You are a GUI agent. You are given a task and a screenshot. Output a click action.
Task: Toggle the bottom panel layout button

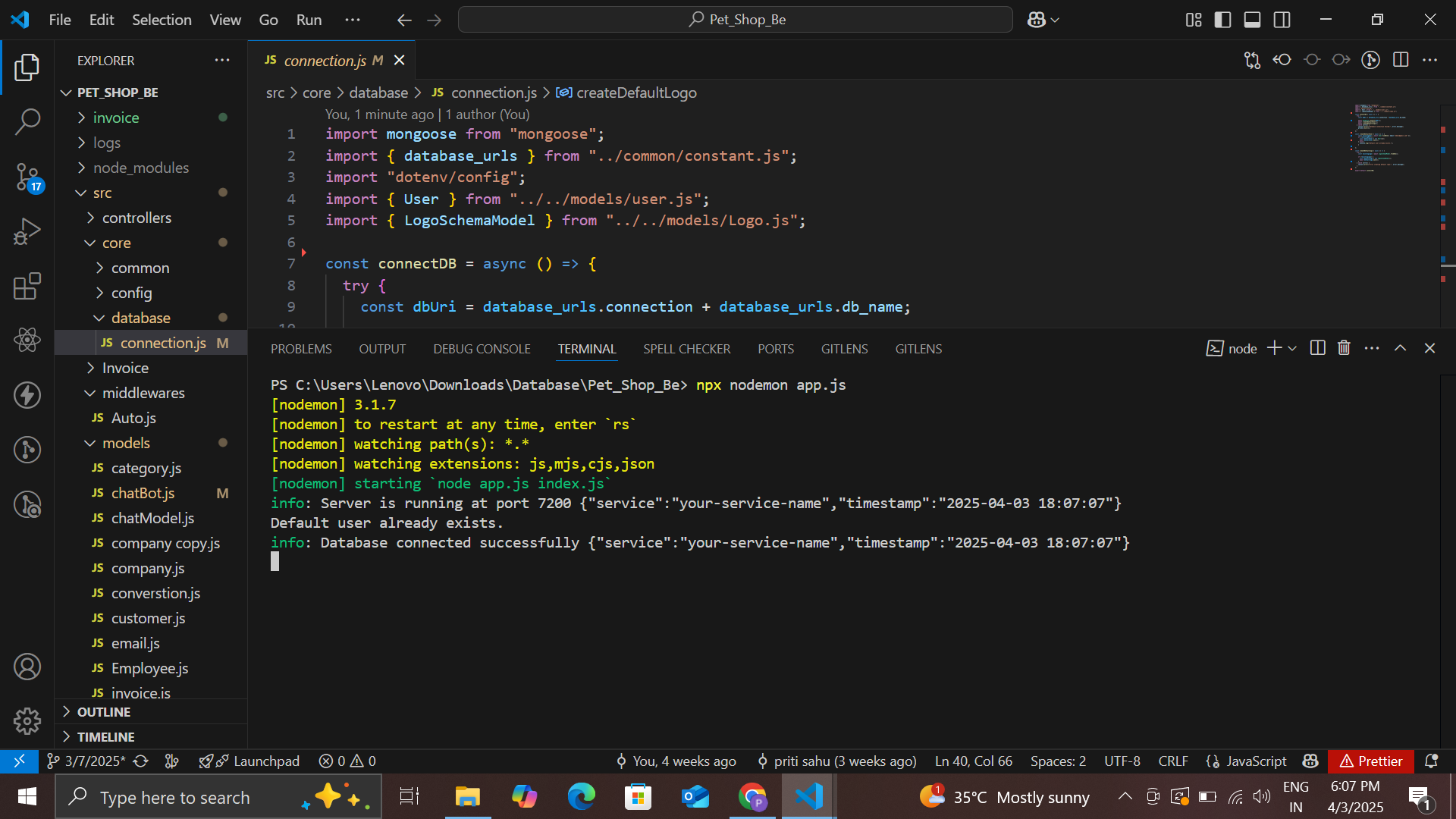click(1252, 20)
